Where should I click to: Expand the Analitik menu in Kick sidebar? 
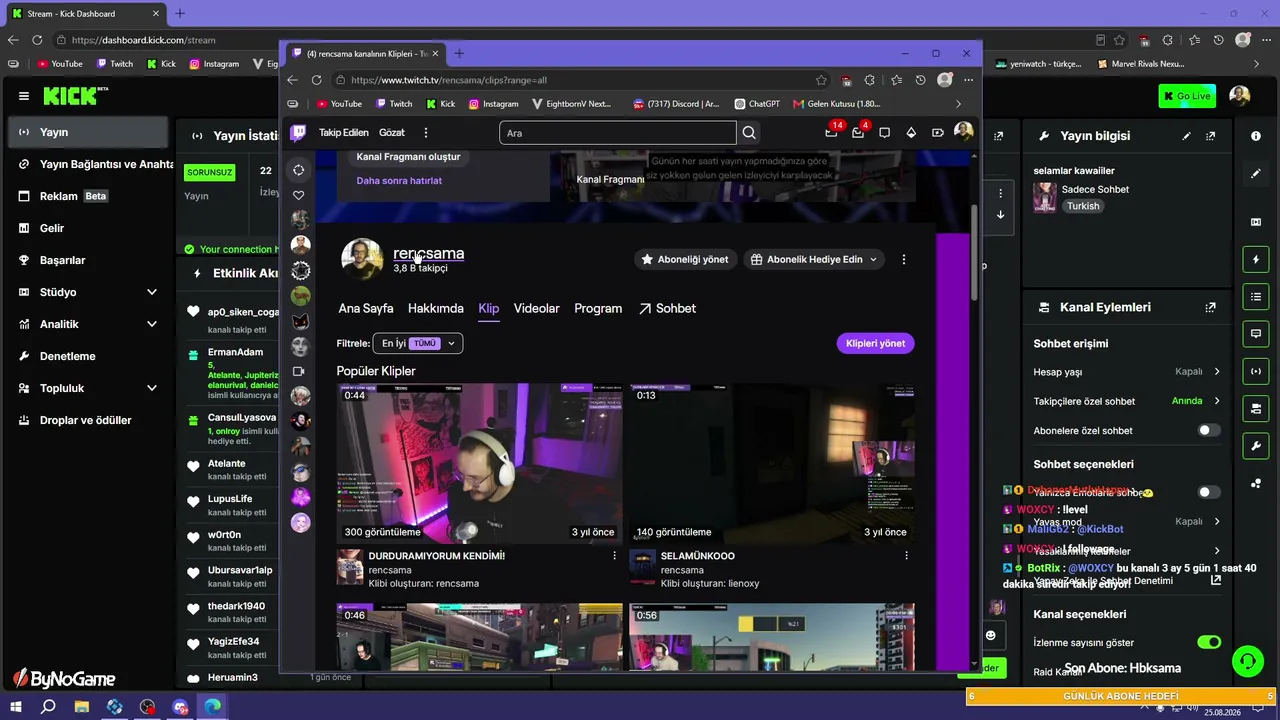point(152,324)
